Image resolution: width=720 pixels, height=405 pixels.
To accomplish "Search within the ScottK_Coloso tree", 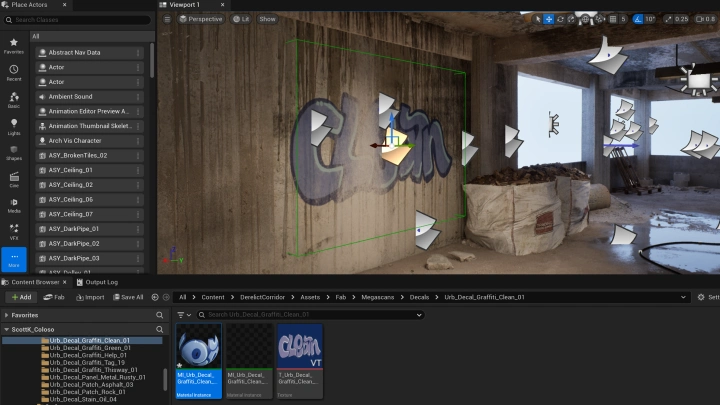I will (x=159, y=329).
